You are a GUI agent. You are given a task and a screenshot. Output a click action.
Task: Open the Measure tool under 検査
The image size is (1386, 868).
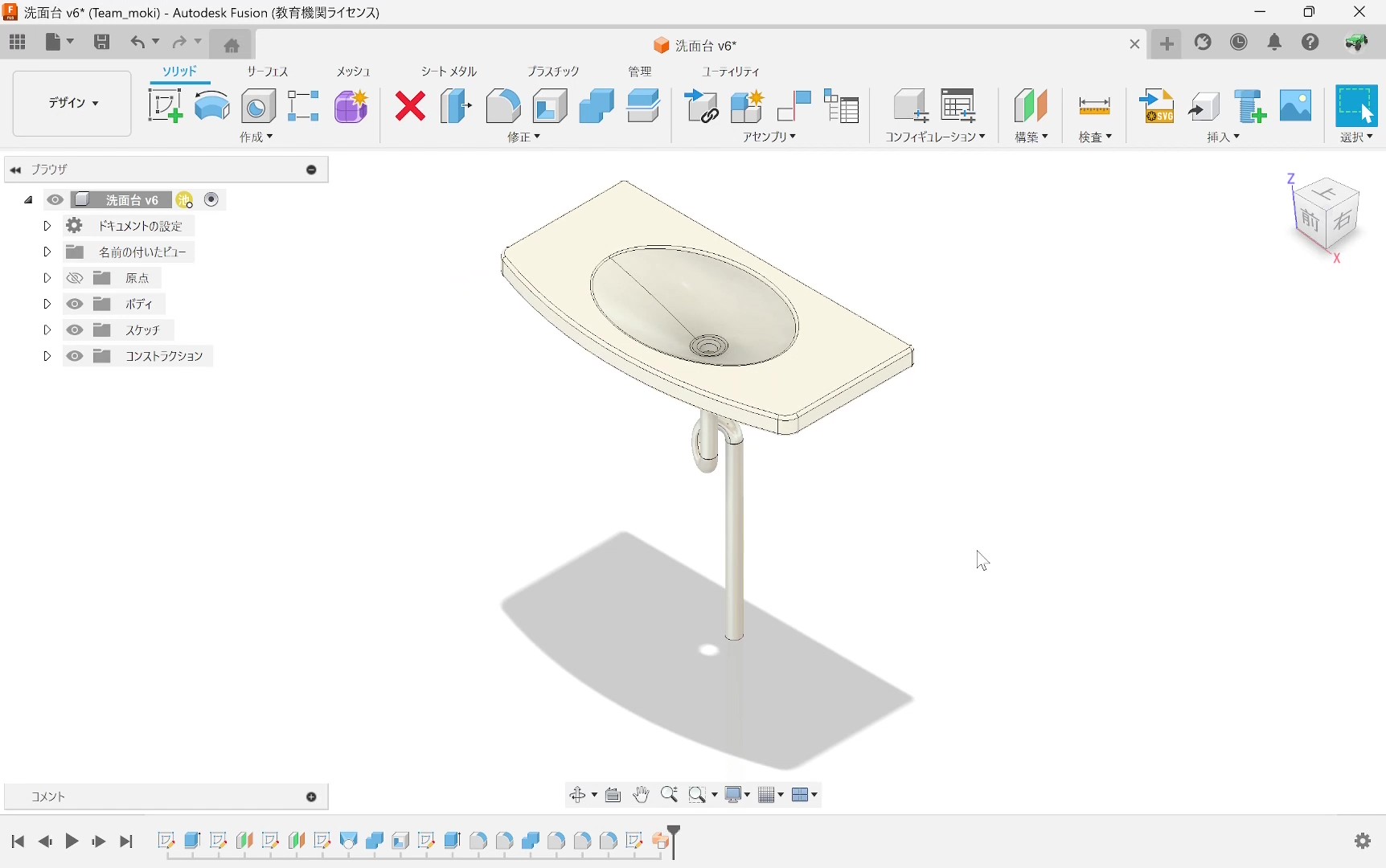(x=1094, y=106)
